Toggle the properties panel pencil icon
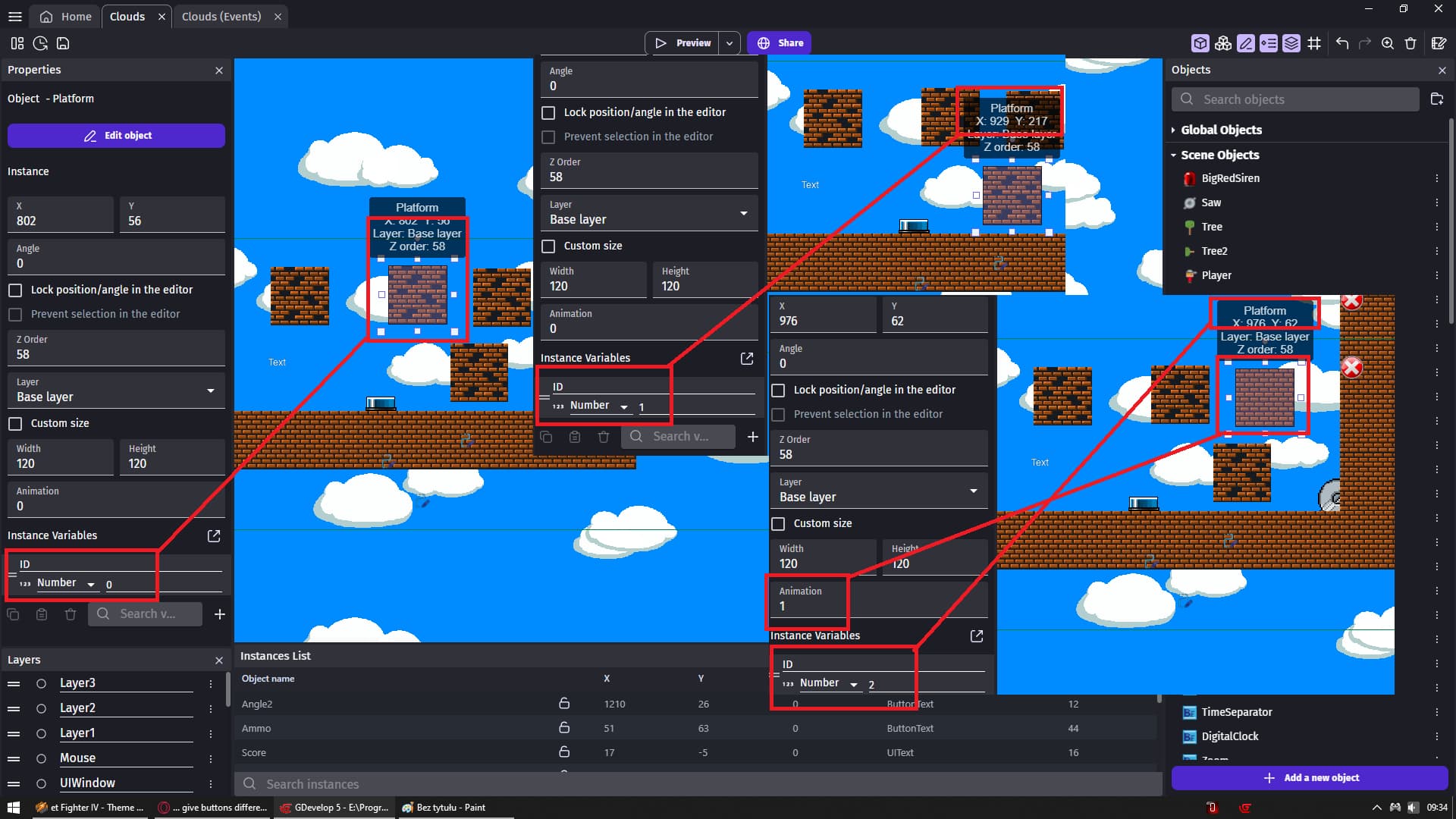The width and height of the screenshot is (1456, 819). click(x=1245, y=43)
